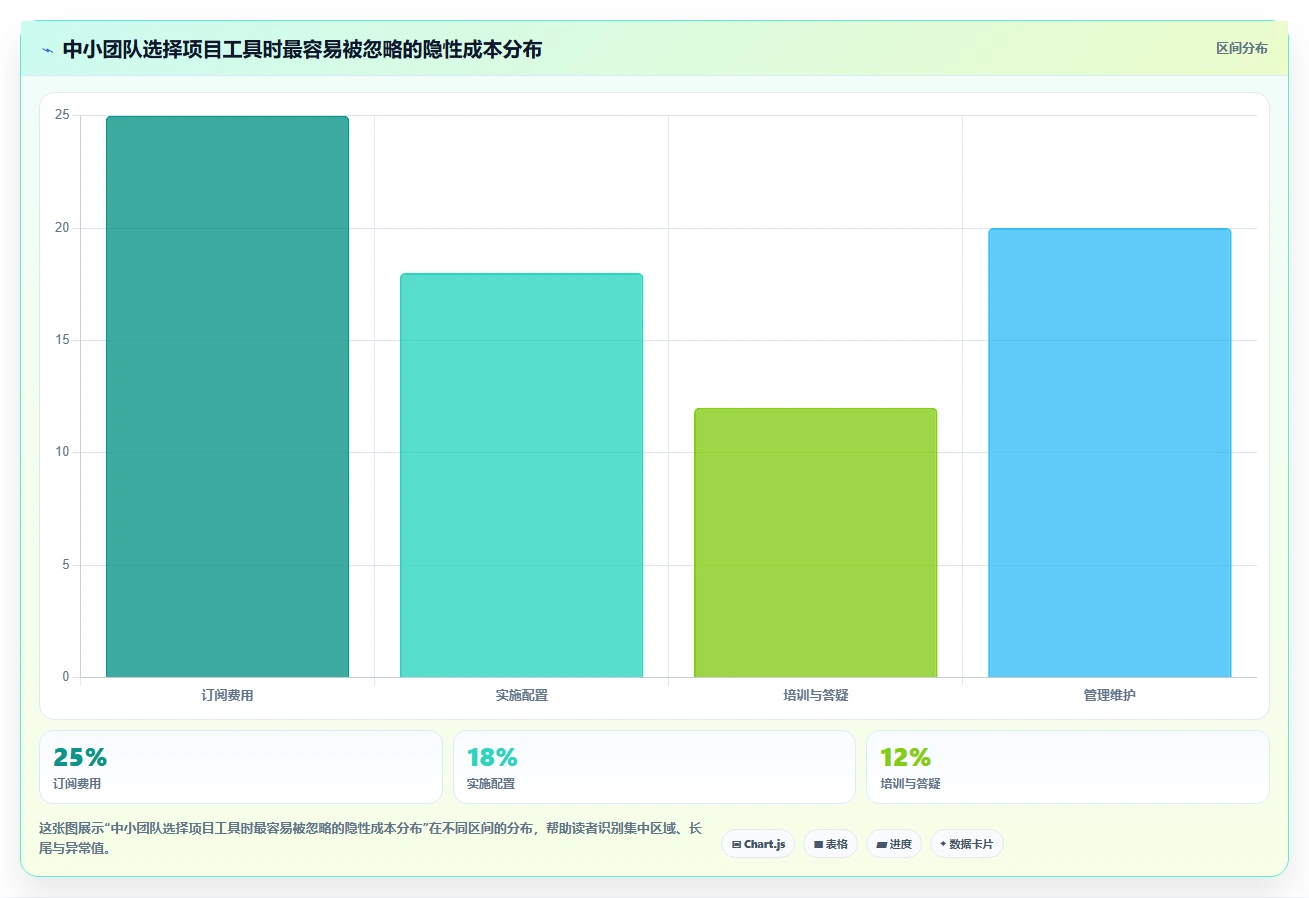Click the green 培训与答疑 bar
The width and height of the screenshot is (1309, 898).
click(x=815, y=543)
